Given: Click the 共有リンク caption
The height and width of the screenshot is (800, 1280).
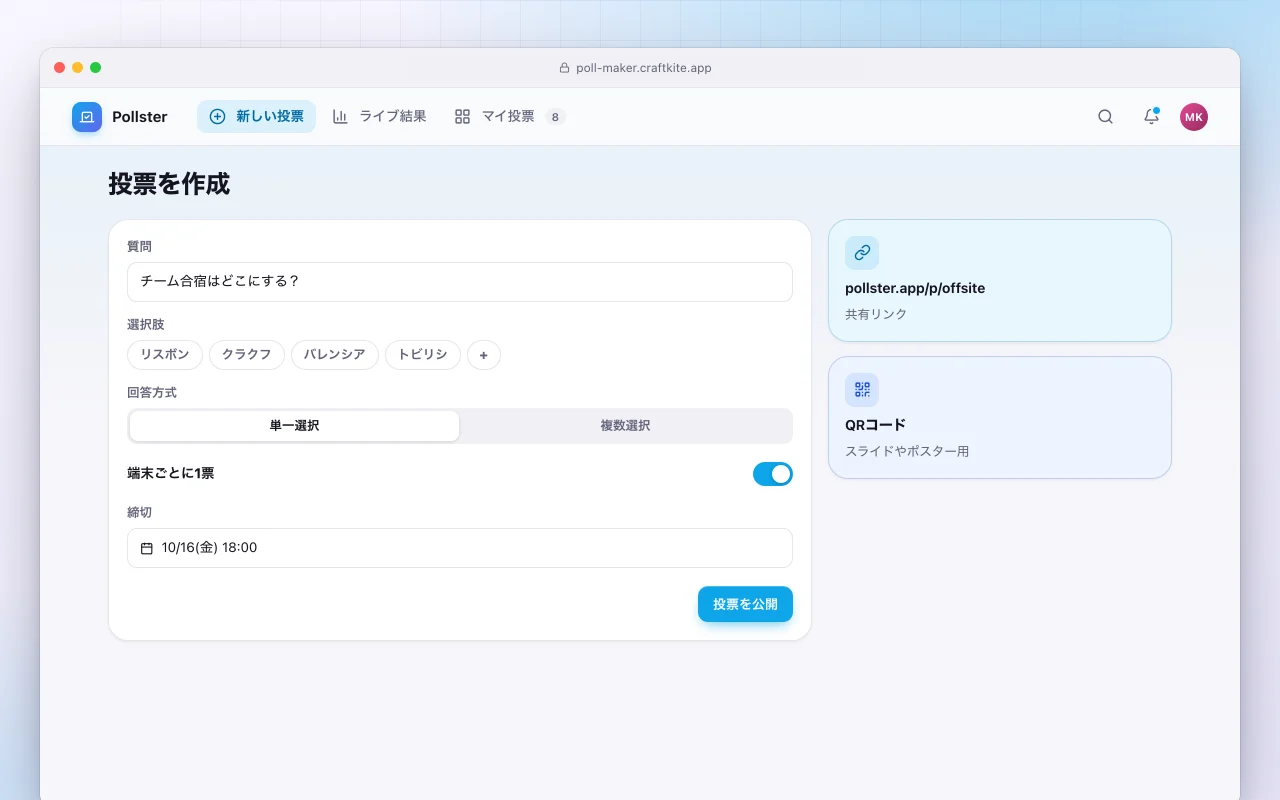Looking at the screenshot, I should [x=876, y=314].
